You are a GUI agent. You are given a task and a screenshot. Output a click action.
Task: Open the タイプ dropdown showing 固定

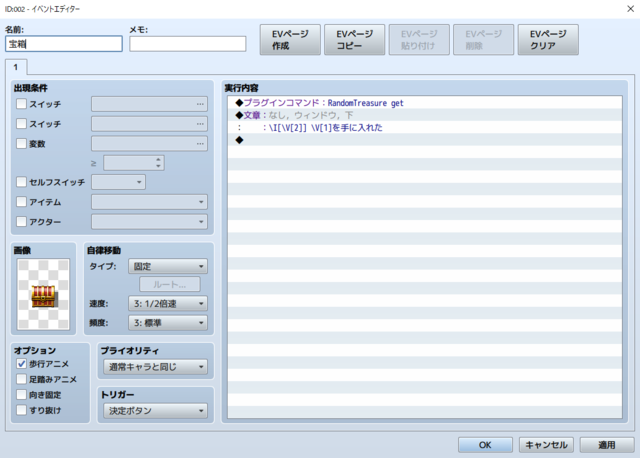[168, 266]
